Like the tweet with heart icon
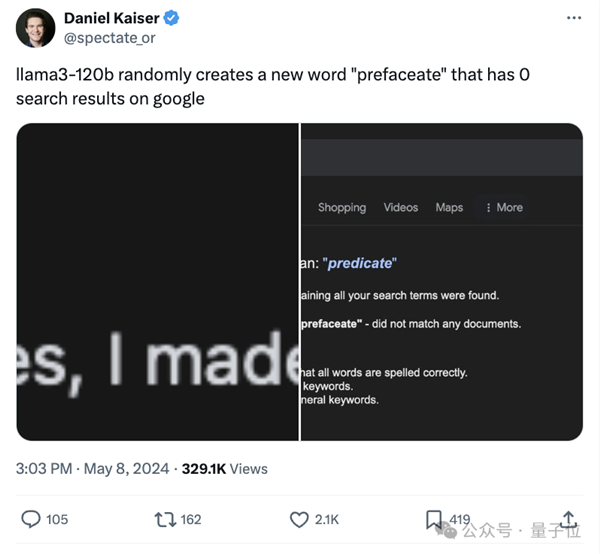 pyautogui.click(x=299, y=519)
